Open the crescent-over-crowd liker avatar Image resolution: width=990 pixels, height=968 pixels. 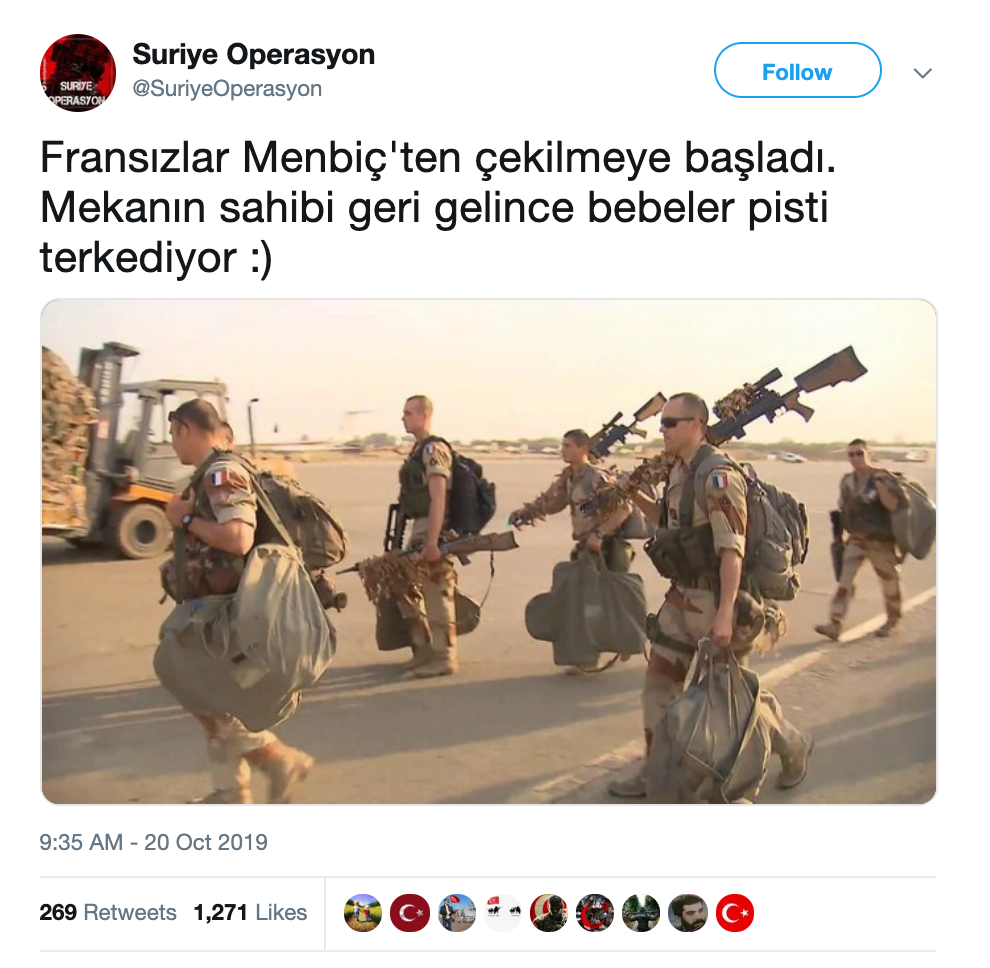[595, 913]
